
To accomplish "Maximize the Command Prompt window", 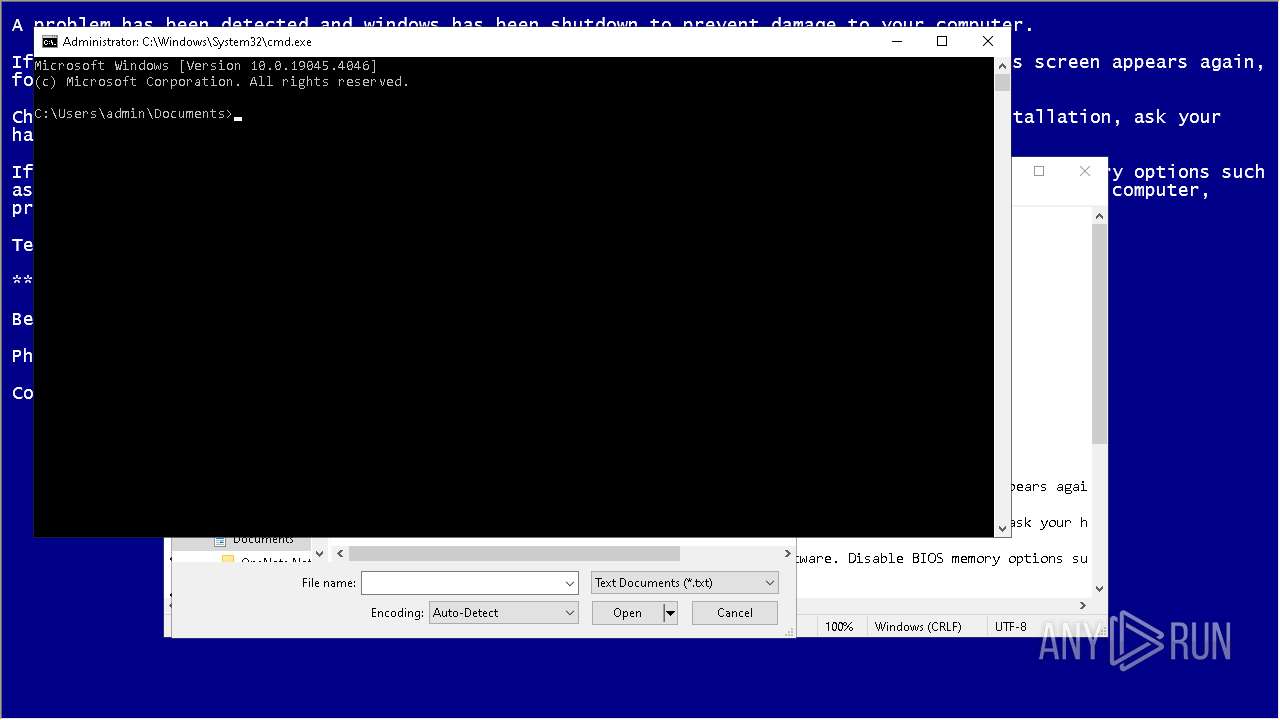I will click(x=942, y=42).
